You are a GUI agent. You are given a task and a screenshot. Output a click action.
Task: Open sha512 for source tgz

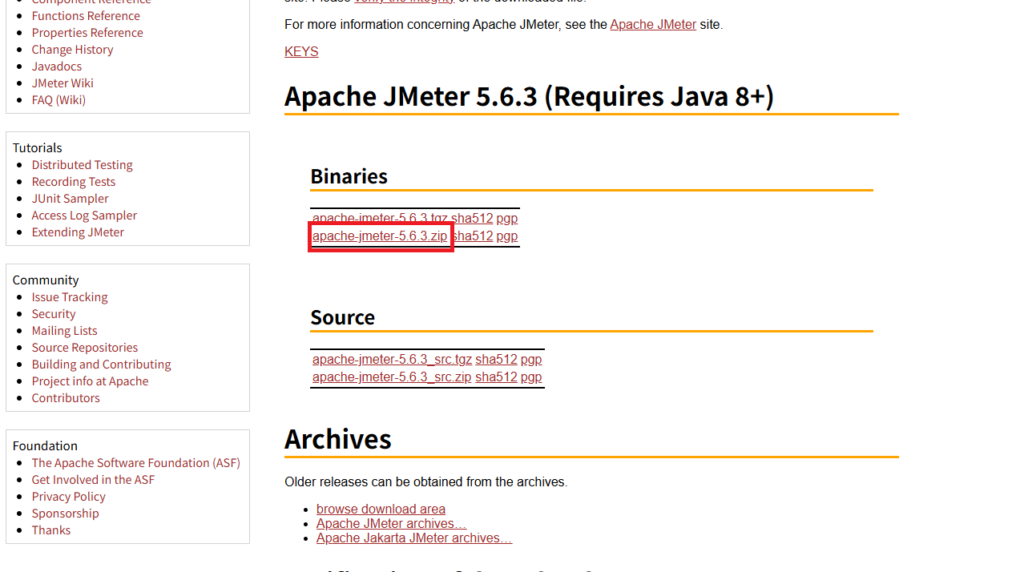coord(496,359)
